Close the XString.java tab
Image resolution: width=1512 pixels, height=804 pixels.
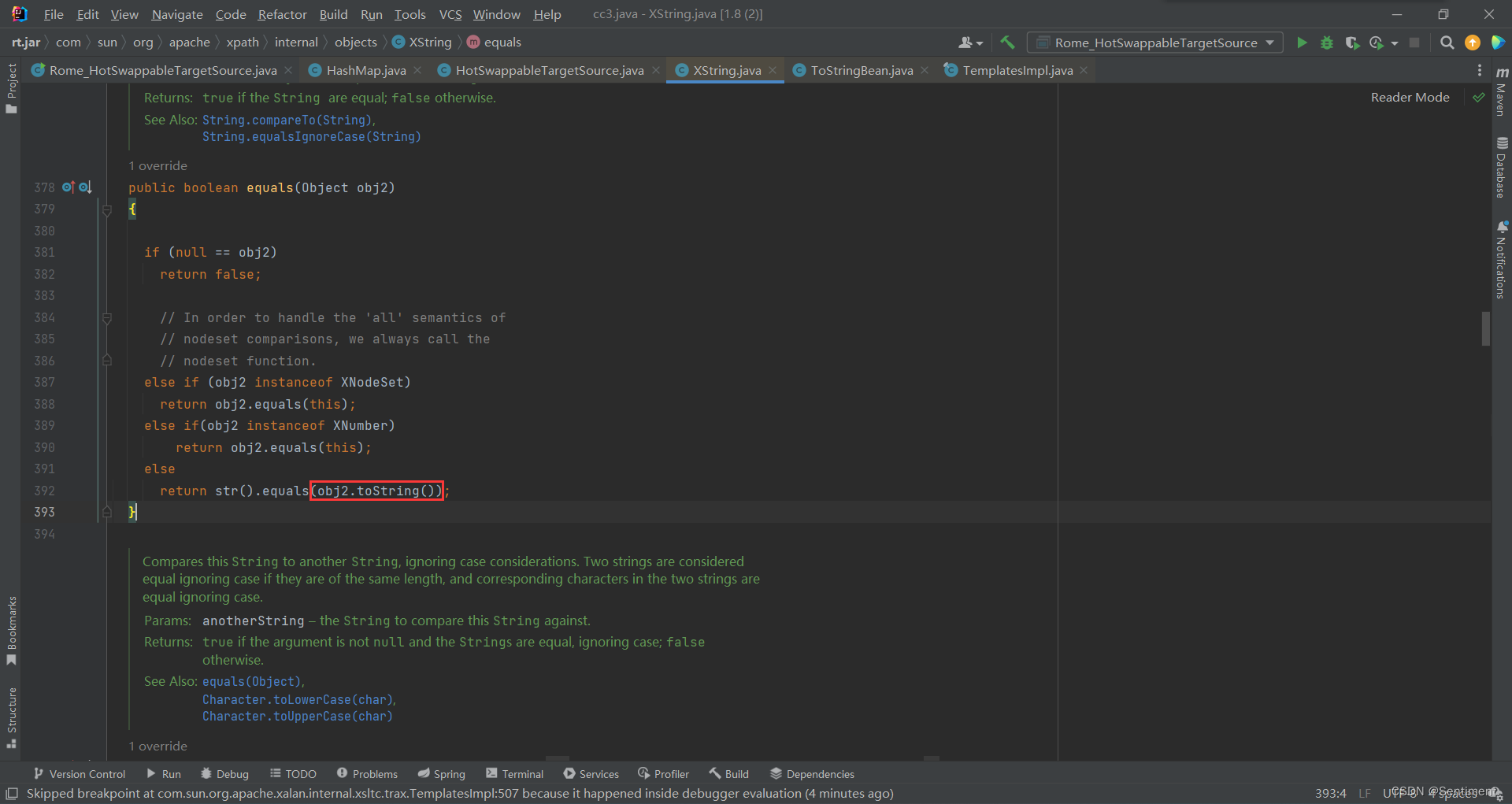click(773, 71)
